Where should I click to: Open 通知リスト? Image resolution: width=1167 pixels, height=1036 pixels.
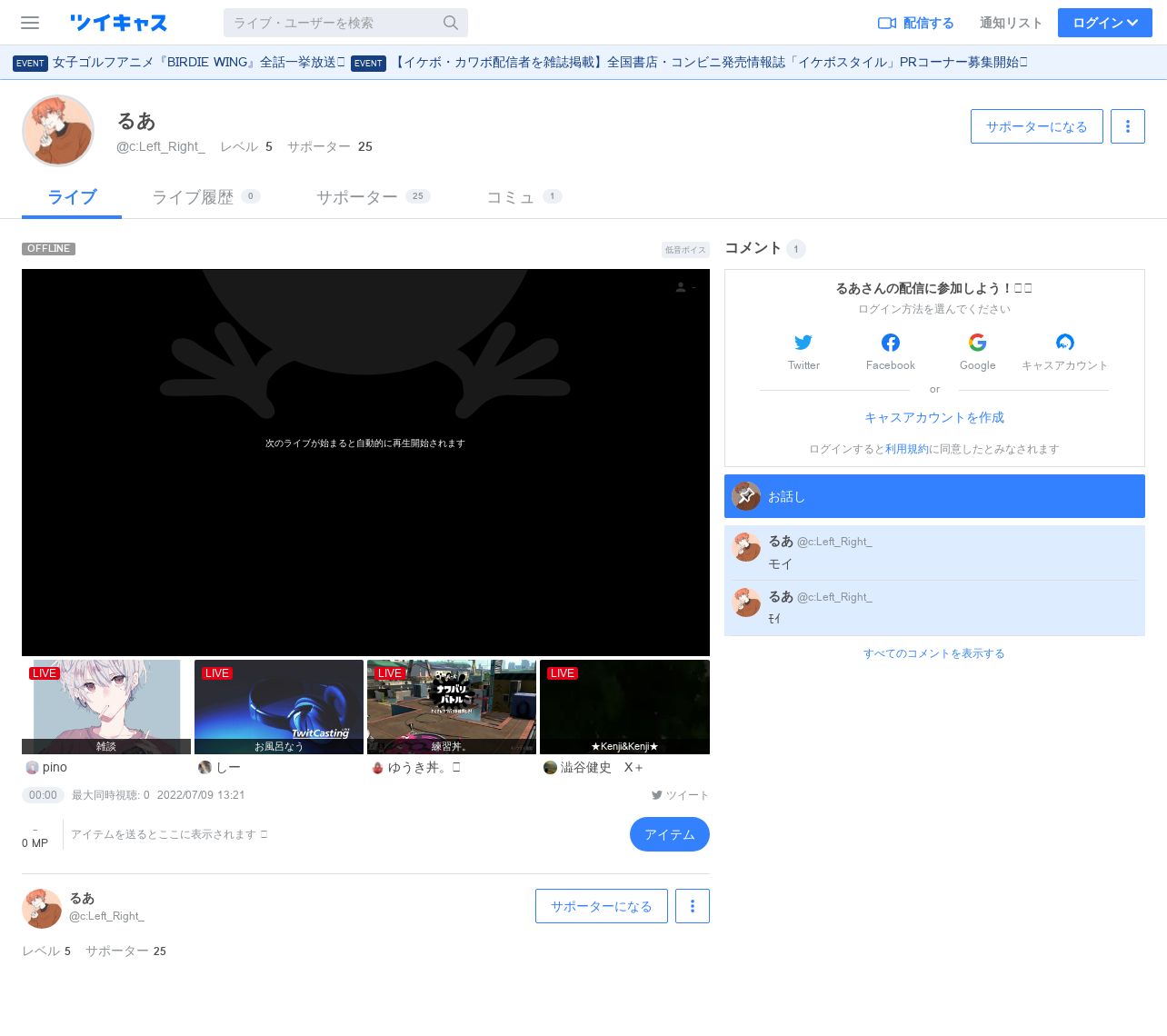click(1011, 23)
